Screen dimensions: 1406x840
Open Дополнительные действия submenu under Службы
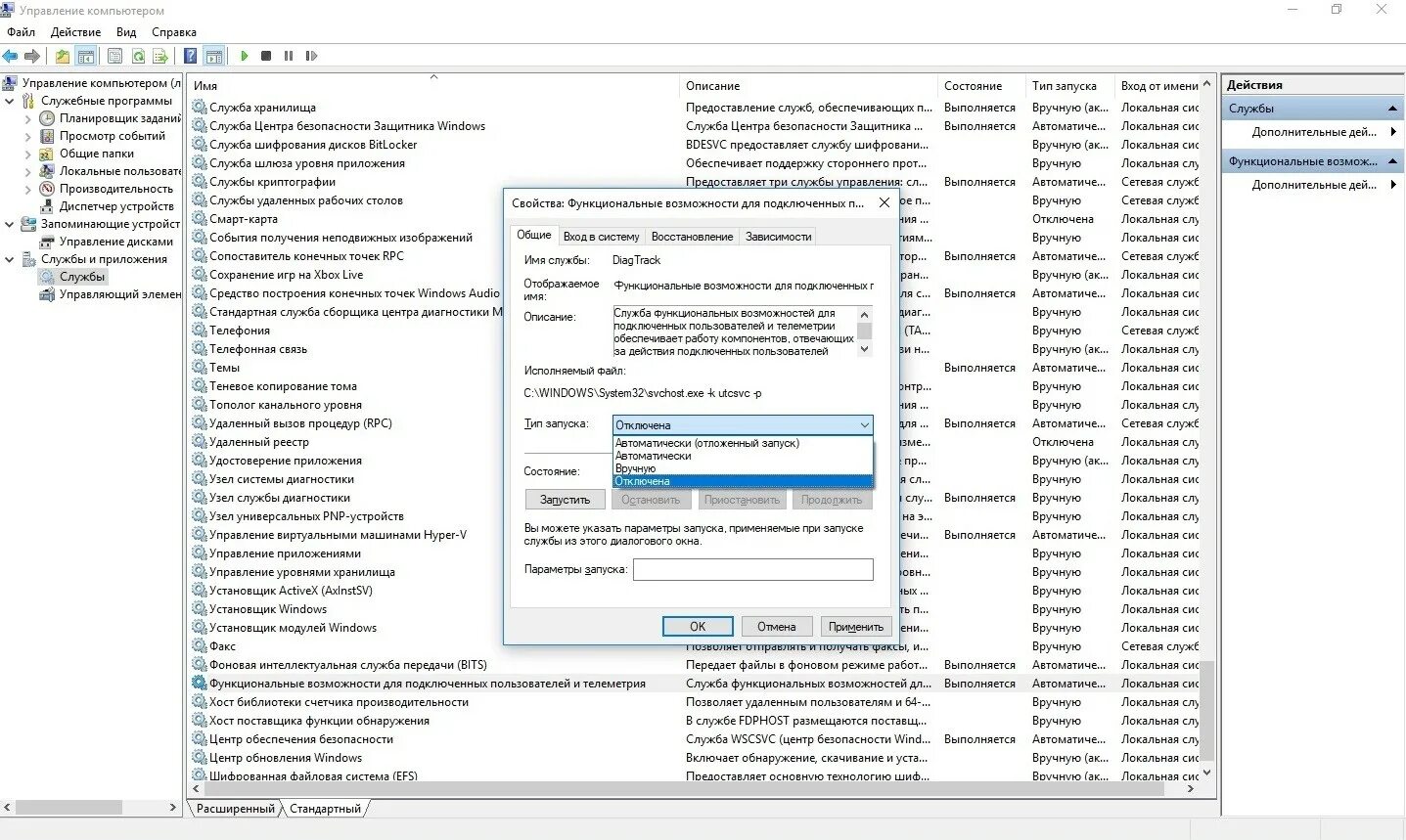click(1314, 132)
